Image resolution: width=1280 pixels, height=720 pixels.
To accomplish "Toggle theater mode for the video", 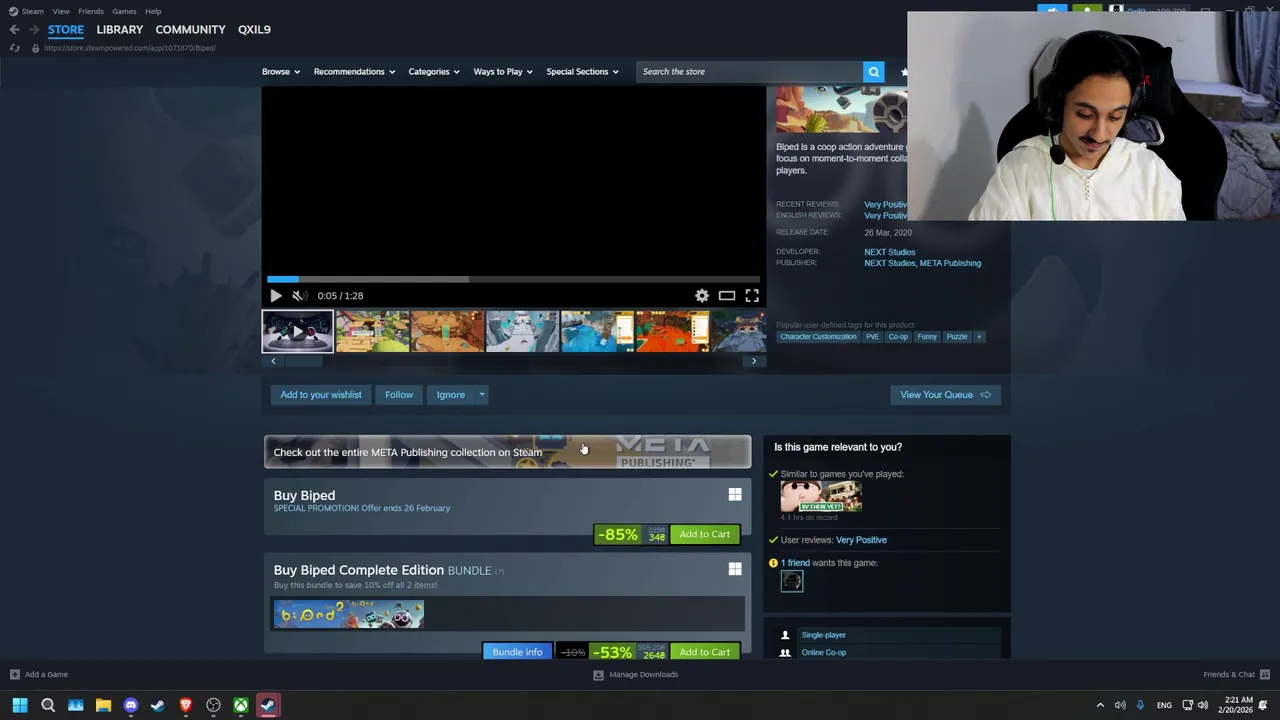I will (x=727, y=295).
